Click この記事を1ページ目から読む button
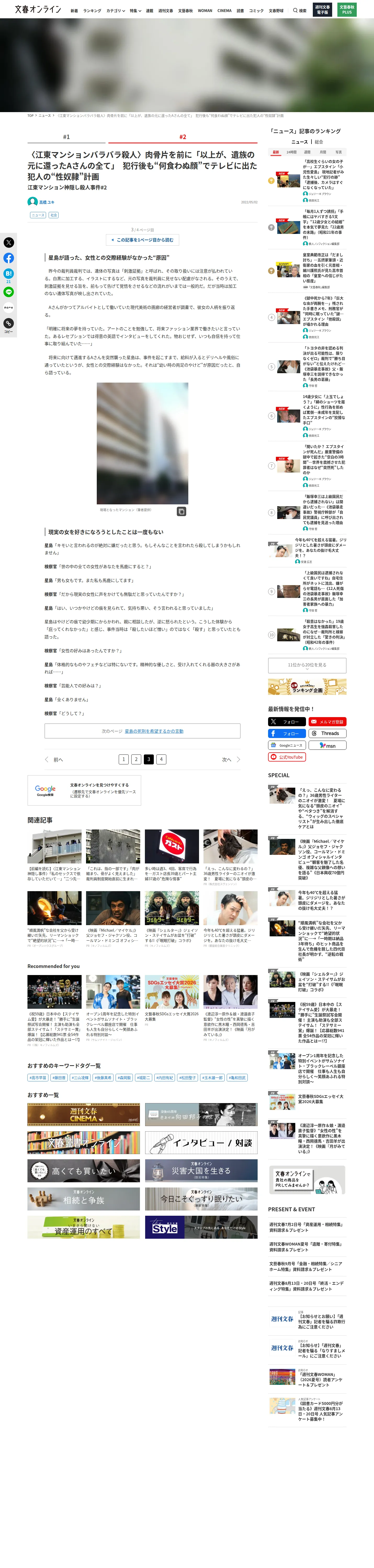The height and width of the screenshot is (1568, 374). (143, 240)
